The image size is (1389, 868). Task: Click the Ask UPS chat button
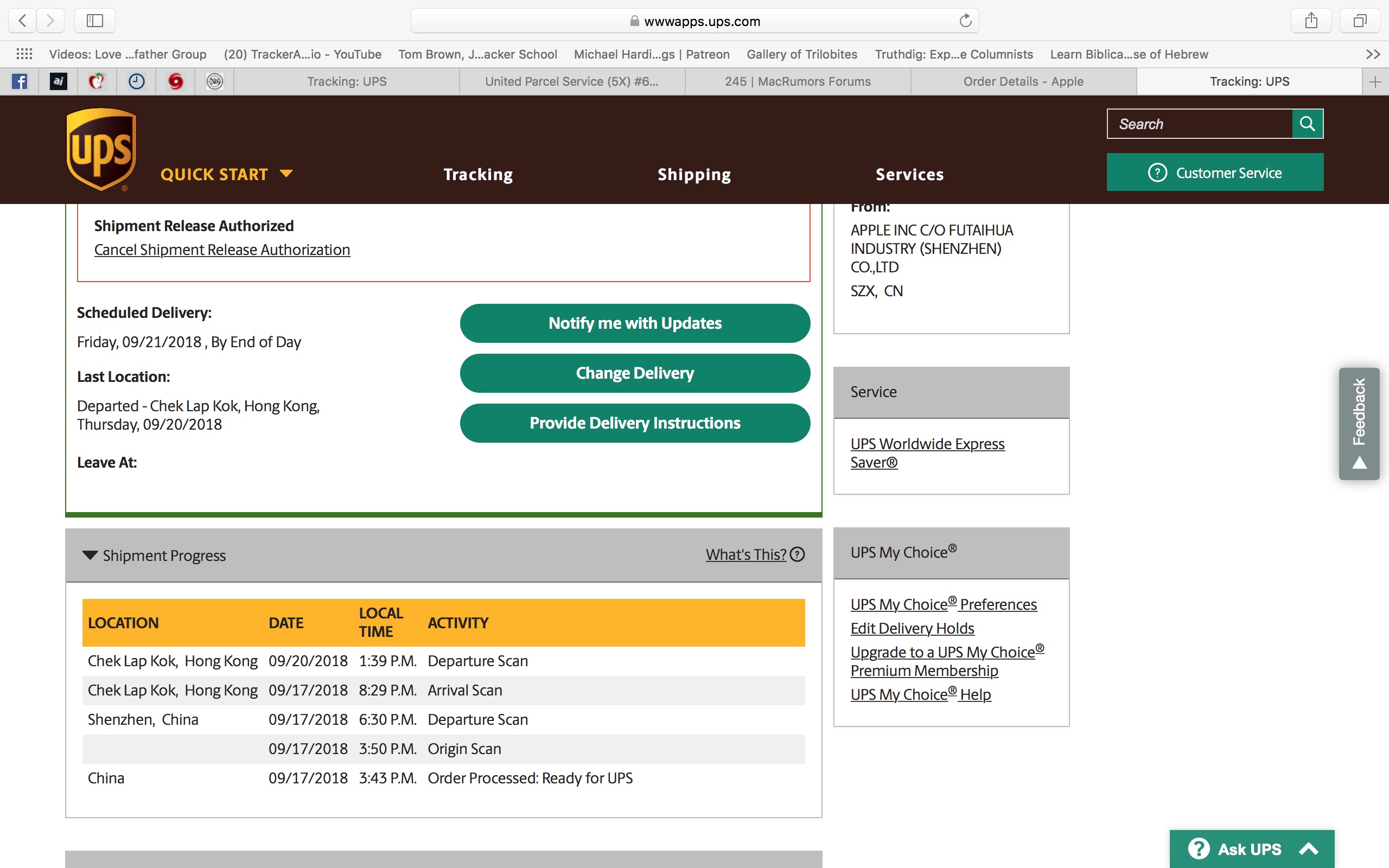1252,848
